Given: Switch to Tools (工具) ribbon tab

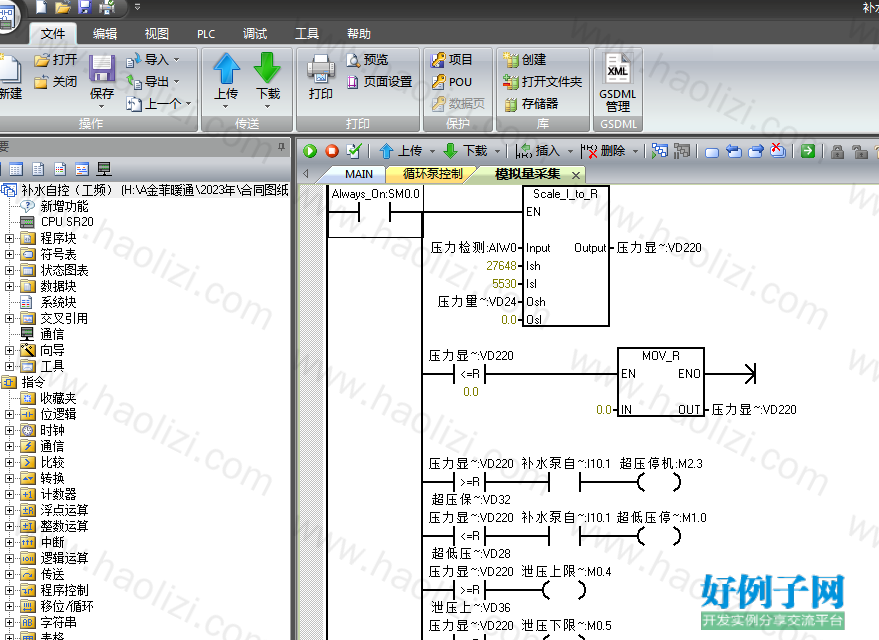Looking at the screenshot, I should click(x=307, y=34).
